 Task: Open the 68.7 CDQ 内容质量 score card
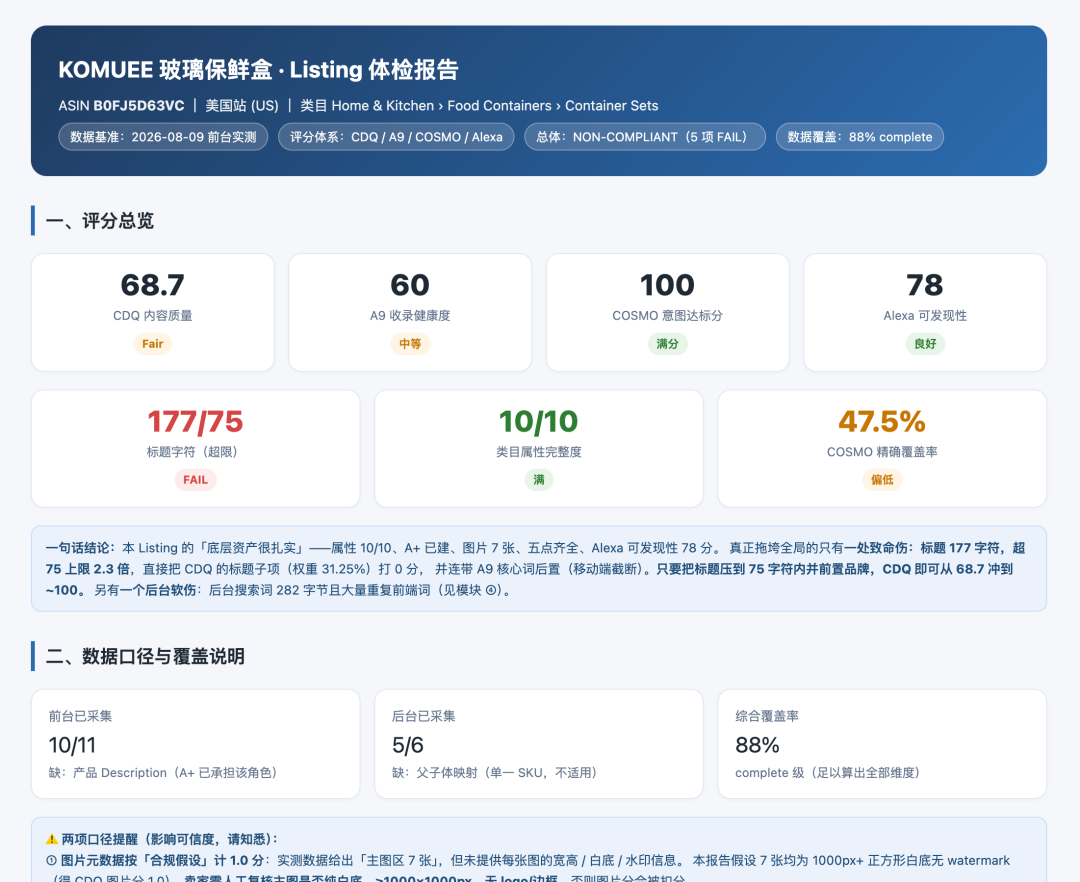(153, 313)
